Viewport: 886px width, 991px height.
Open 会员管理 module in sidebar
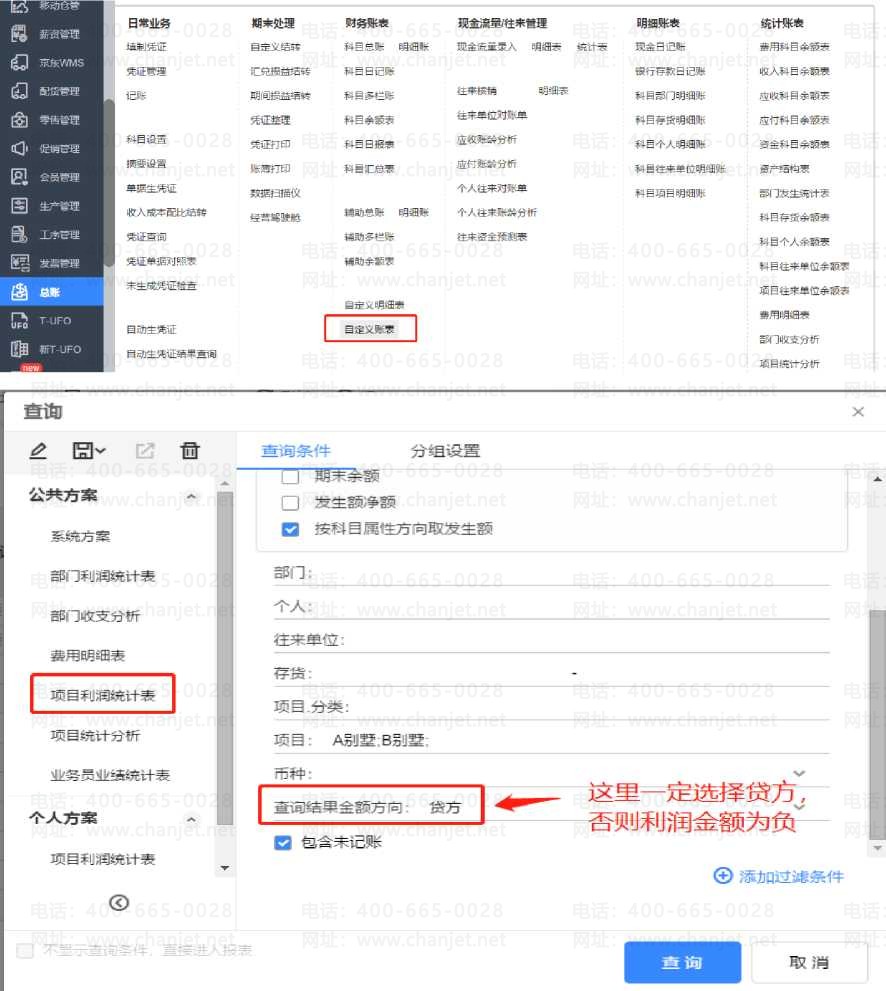click(x=19, y=177)
